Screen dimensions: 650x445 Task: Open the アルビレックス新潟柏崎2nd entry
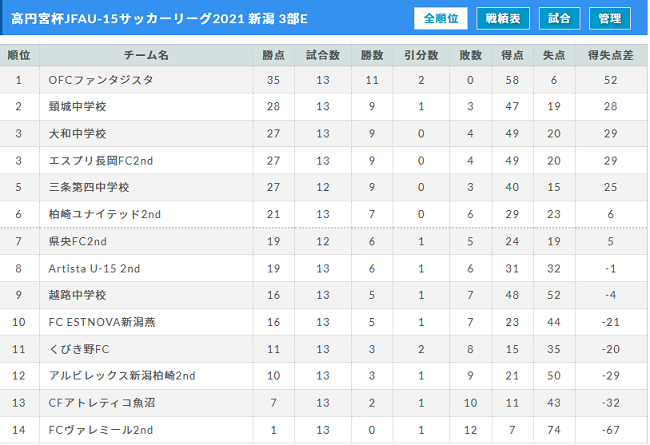tap(122, 375)
